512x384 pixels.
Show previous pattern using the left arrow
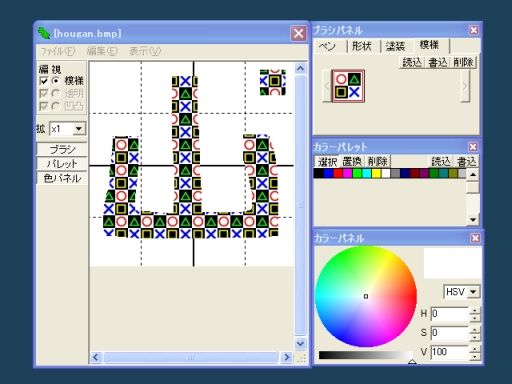327,86
